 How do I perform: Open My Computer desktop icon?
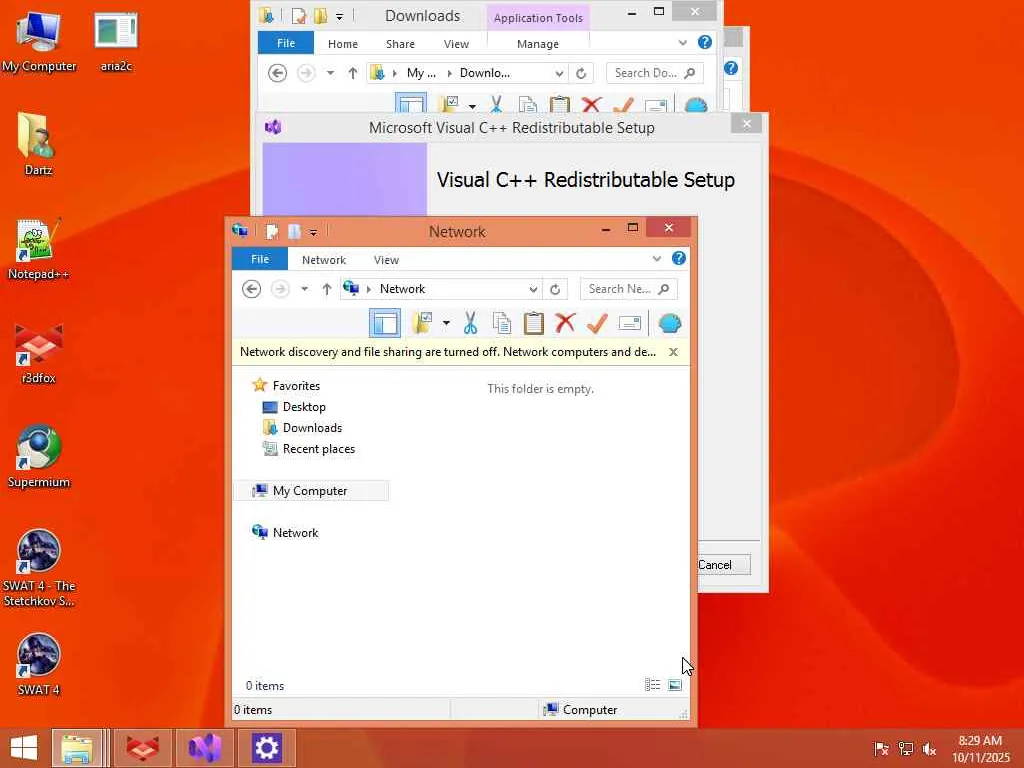[x=39, y=40]
